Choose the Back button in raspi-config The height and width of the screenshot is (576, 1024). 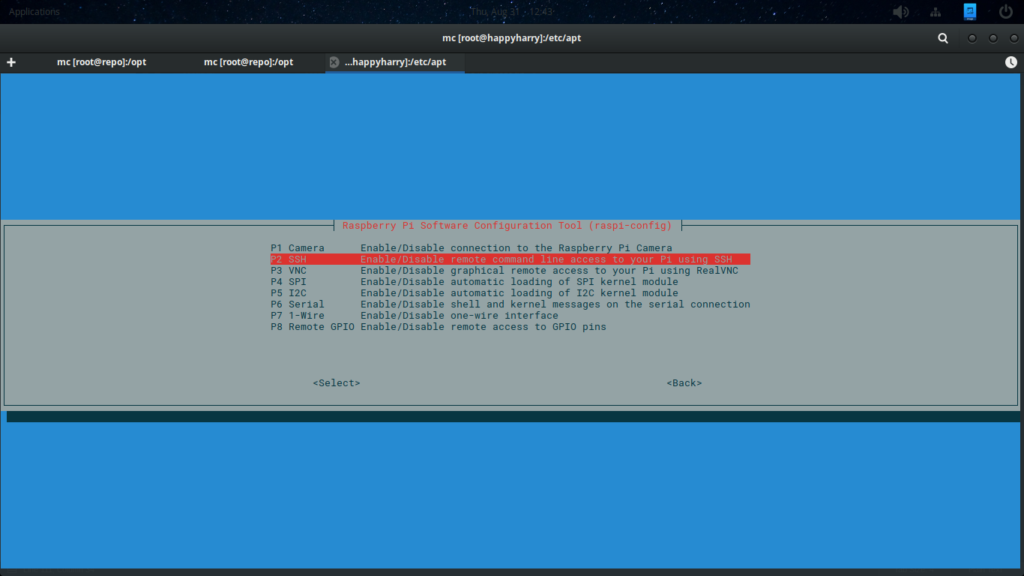(684, 383)
